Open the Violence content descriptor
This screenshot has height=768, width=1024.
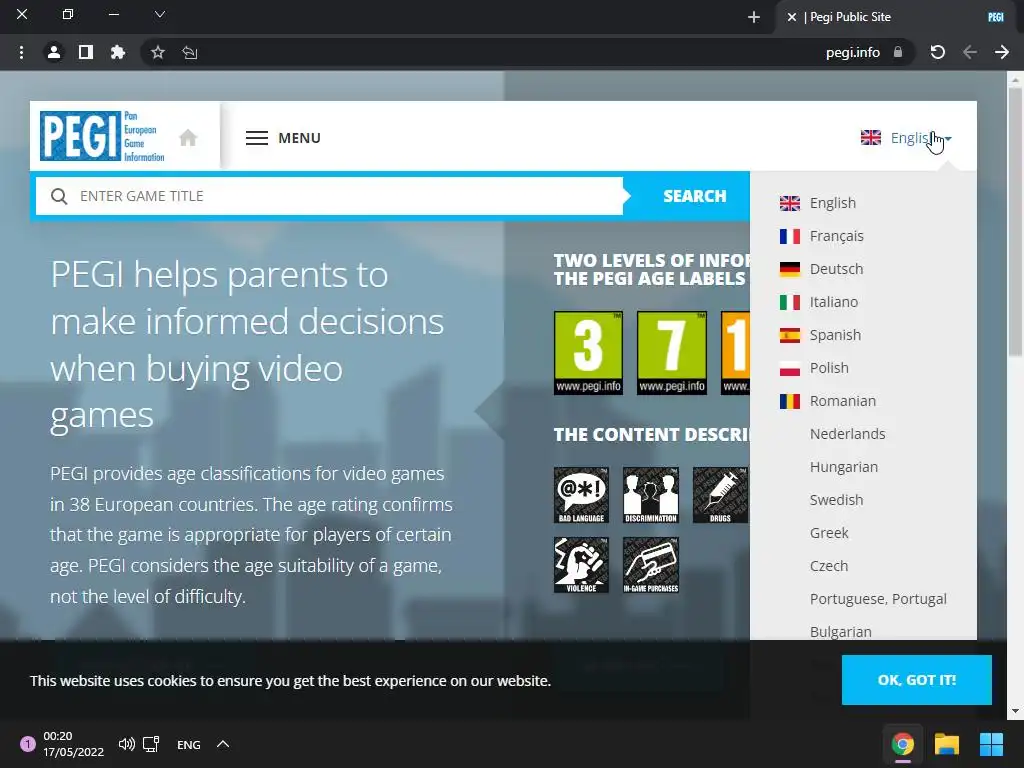point(581,565)
